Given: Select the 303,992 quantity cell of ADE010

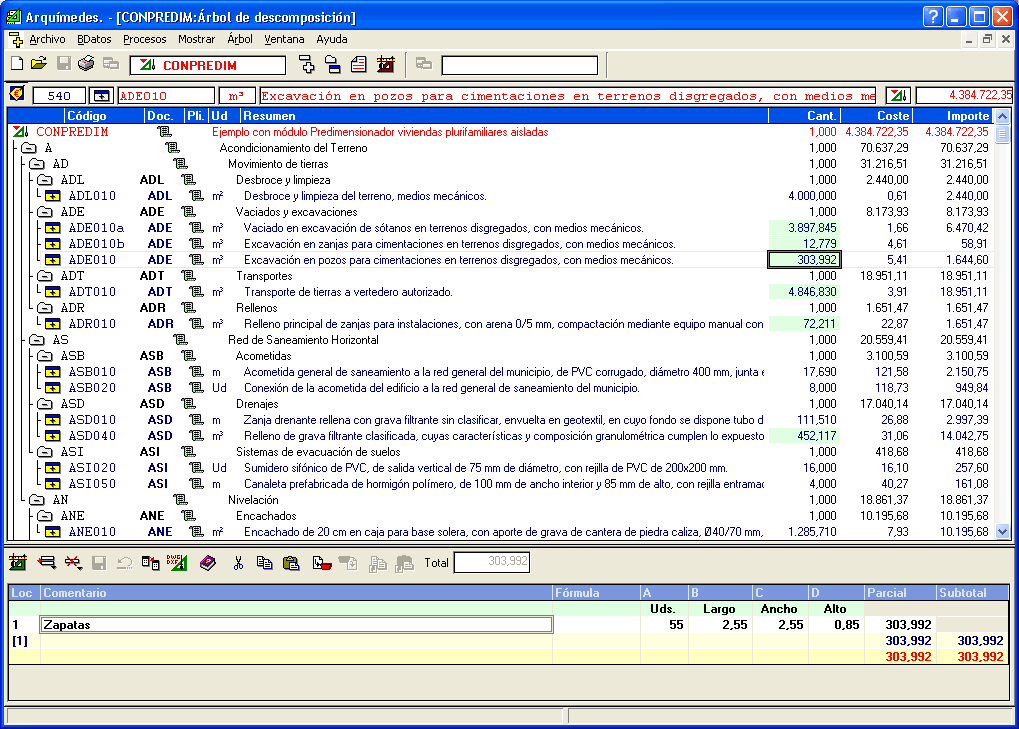Looking at the screenshot, I should [x=805, y=260].
